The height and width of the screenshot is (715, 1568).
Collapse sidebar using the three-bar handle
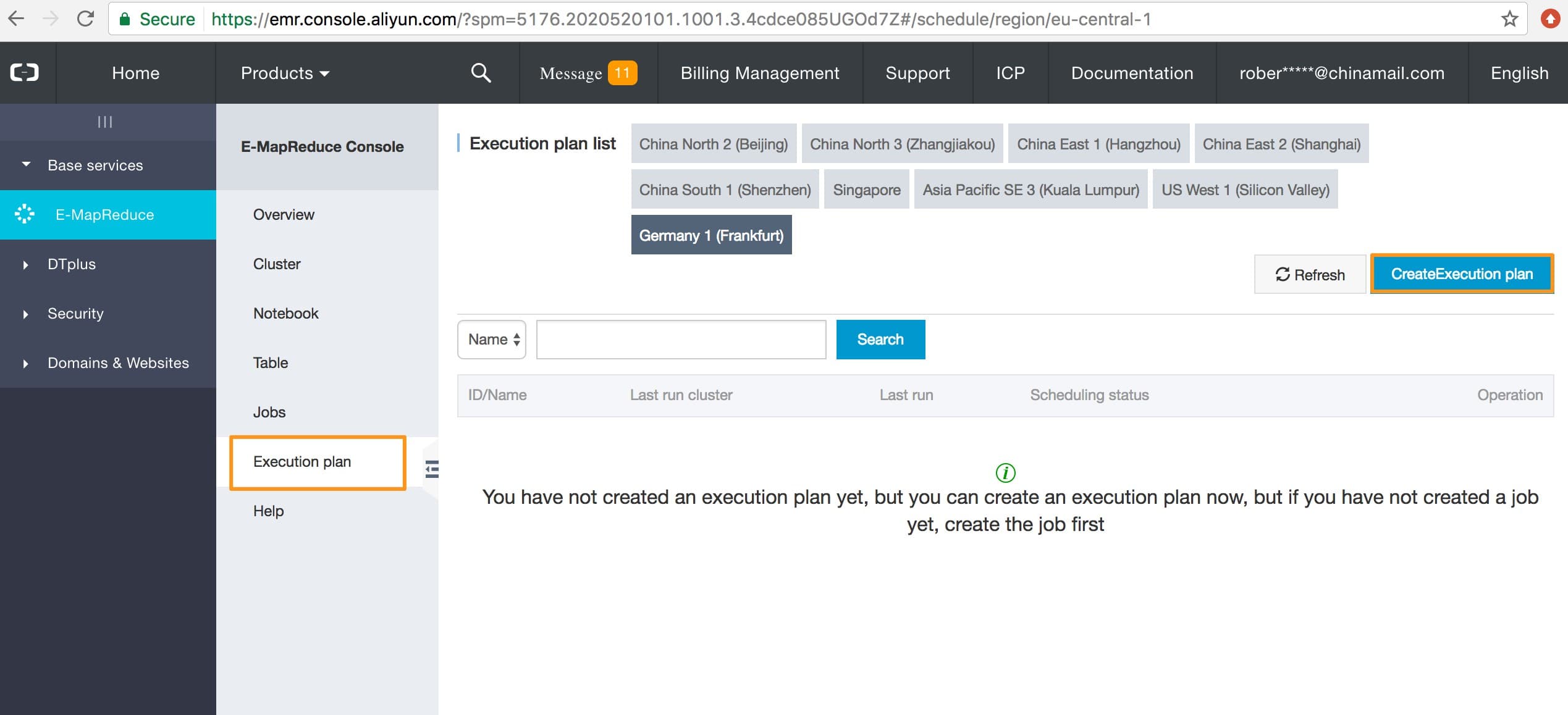[x=105, y=122]
